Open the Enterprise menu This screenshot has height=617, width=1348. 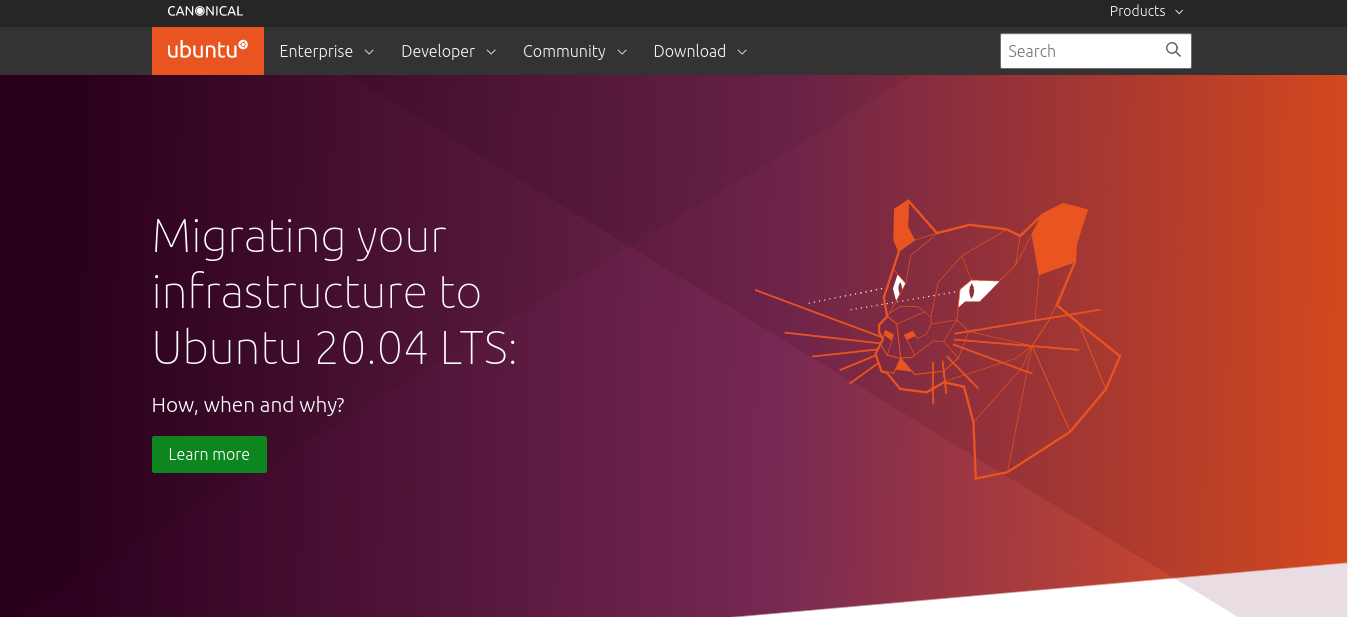tap(326, 51)
